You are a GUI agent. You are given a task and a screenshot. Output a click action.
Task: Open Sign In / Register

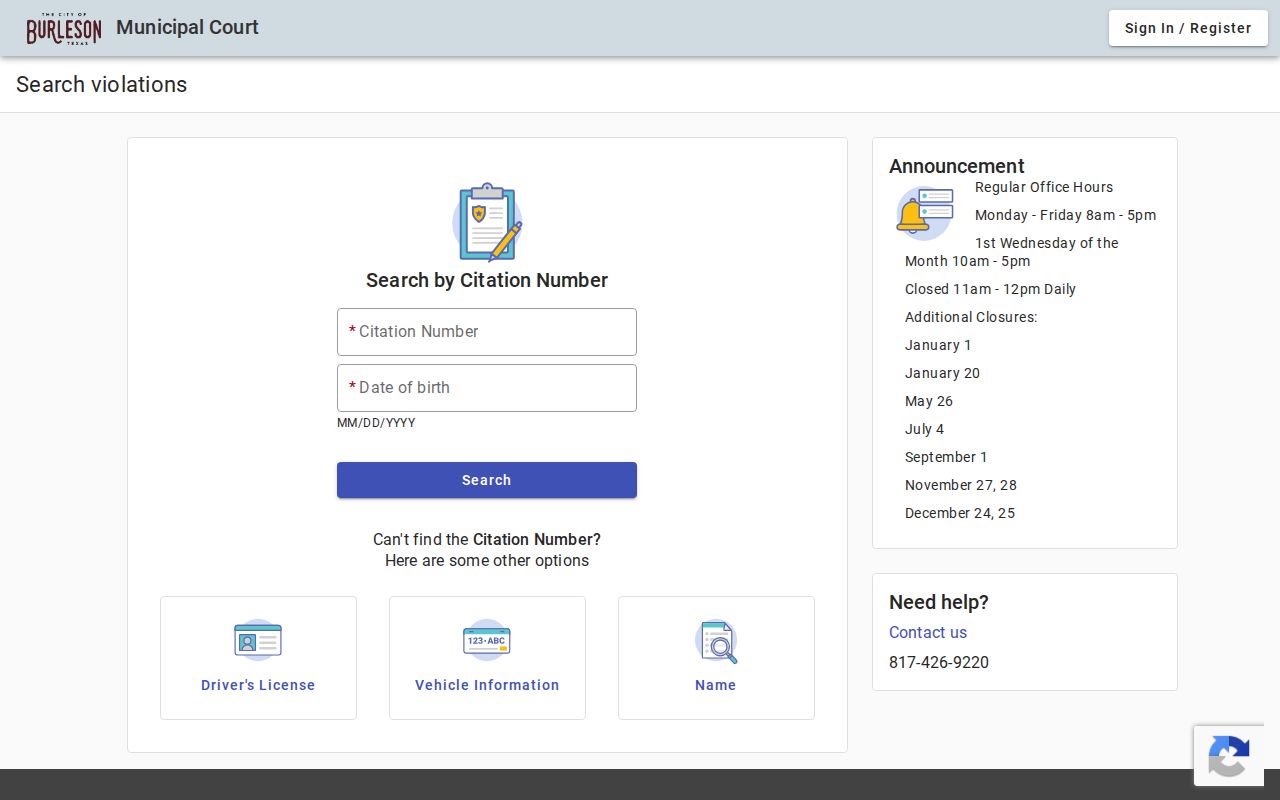[x=1188, y=28]
